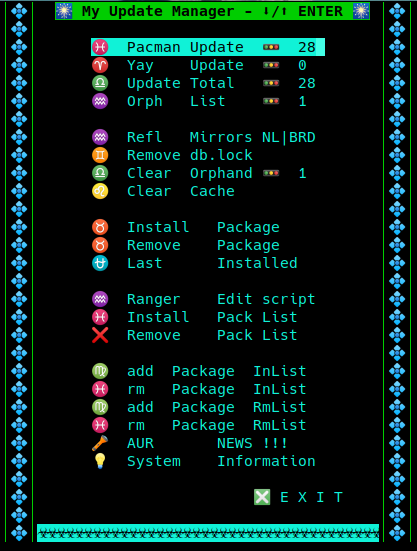Viewport: 417px width, 551px height.
Task: Click the Virgo icon beside add Package InList
Action: tap(100, 371)
